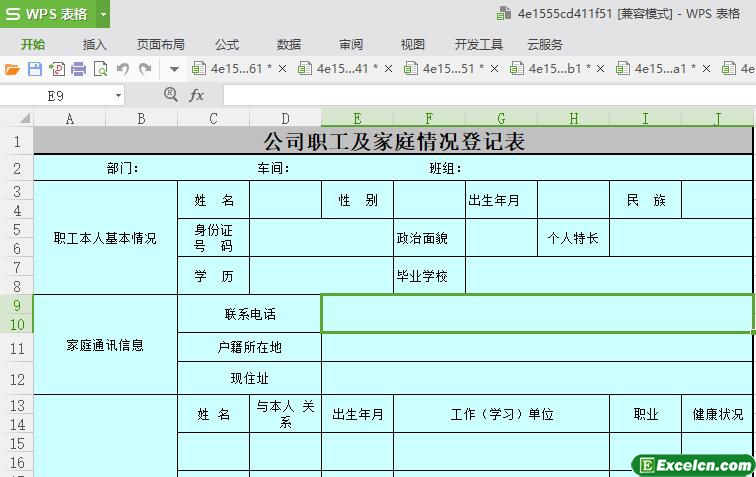This screenshot has width=756, height=477.
Task: Click the 联系电话 cell
Action: click(x=250, y=314)
